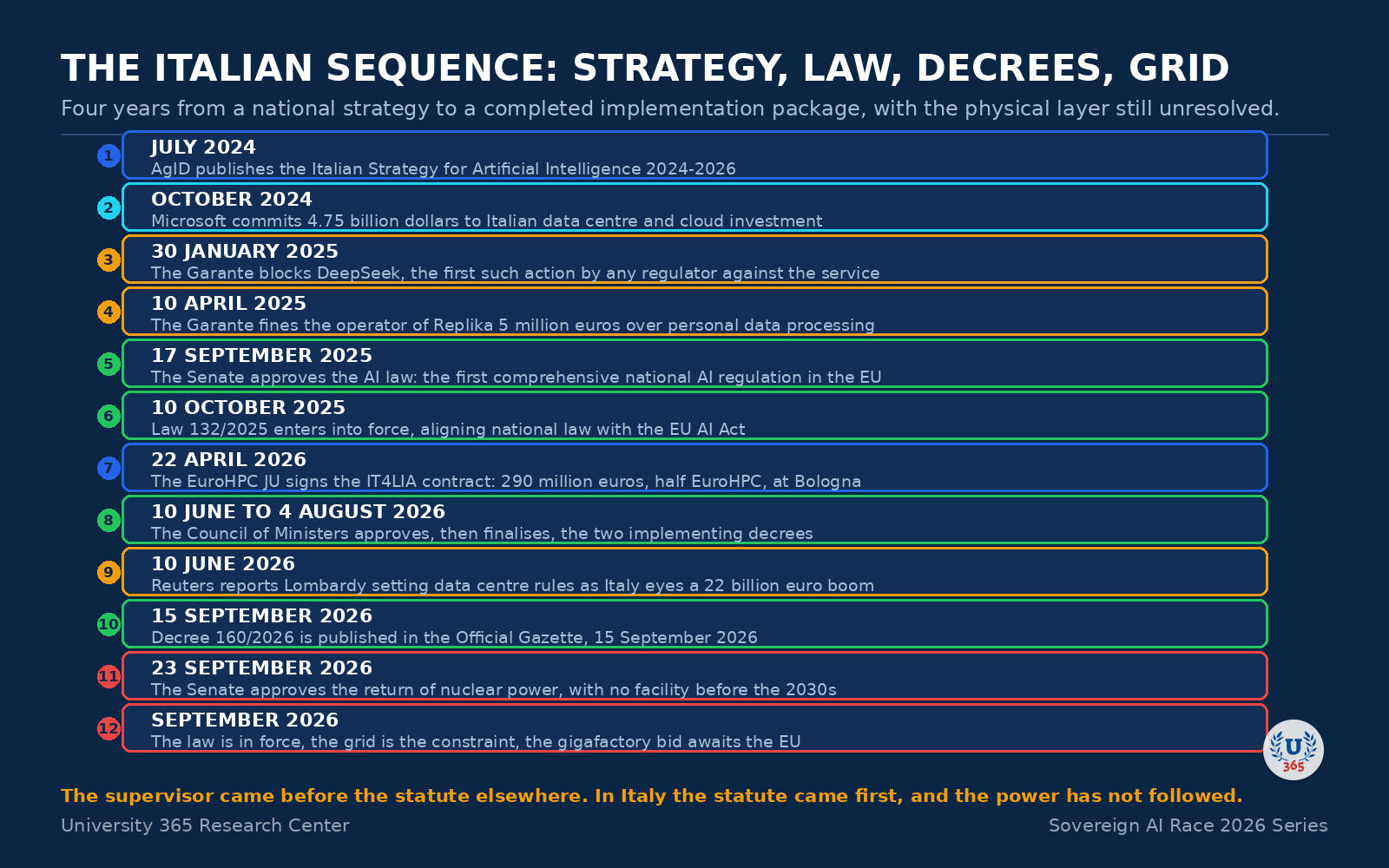This screenshot has height=868, width=1389.
Task: Click timeline marker 3 beside 30 January 2025
Action: [109, 260]
